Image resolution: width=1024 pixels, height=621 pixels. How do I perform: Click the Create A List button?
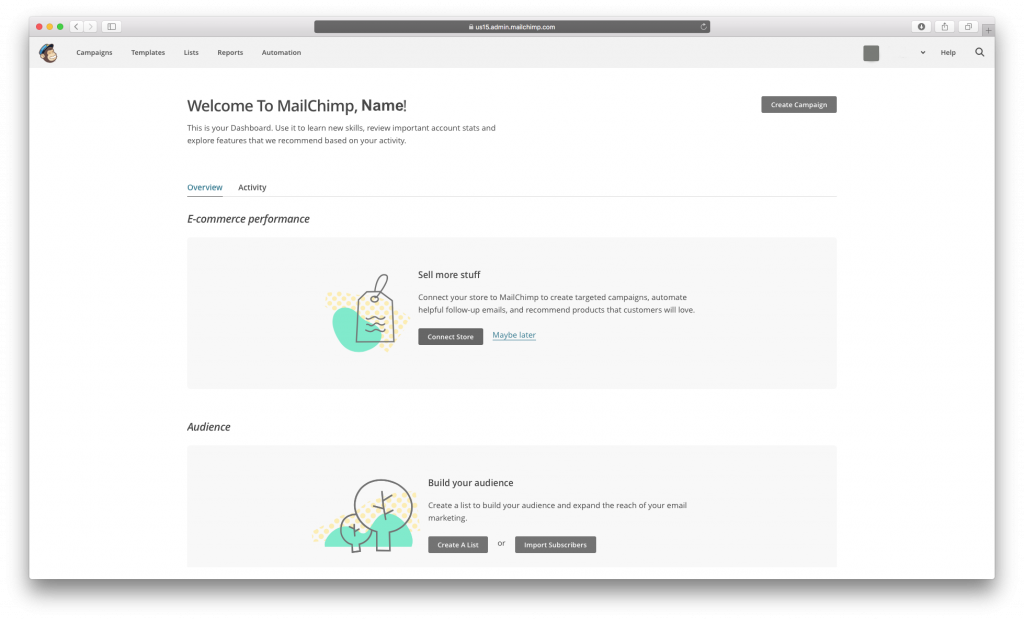click(458, 545)
